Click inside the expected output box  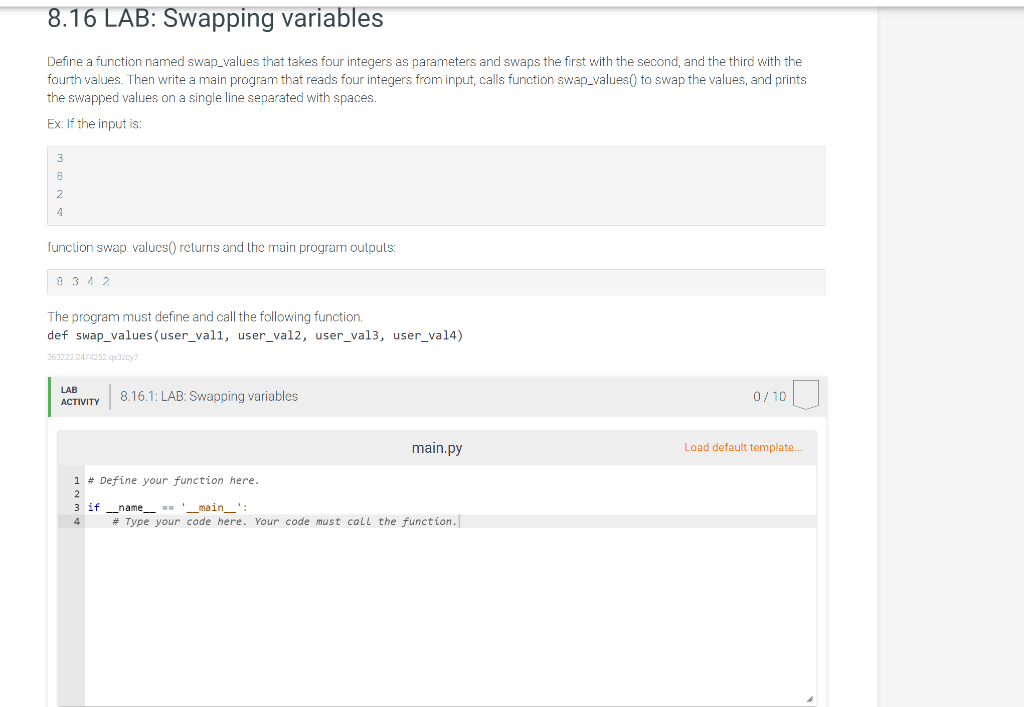point(435,281)
